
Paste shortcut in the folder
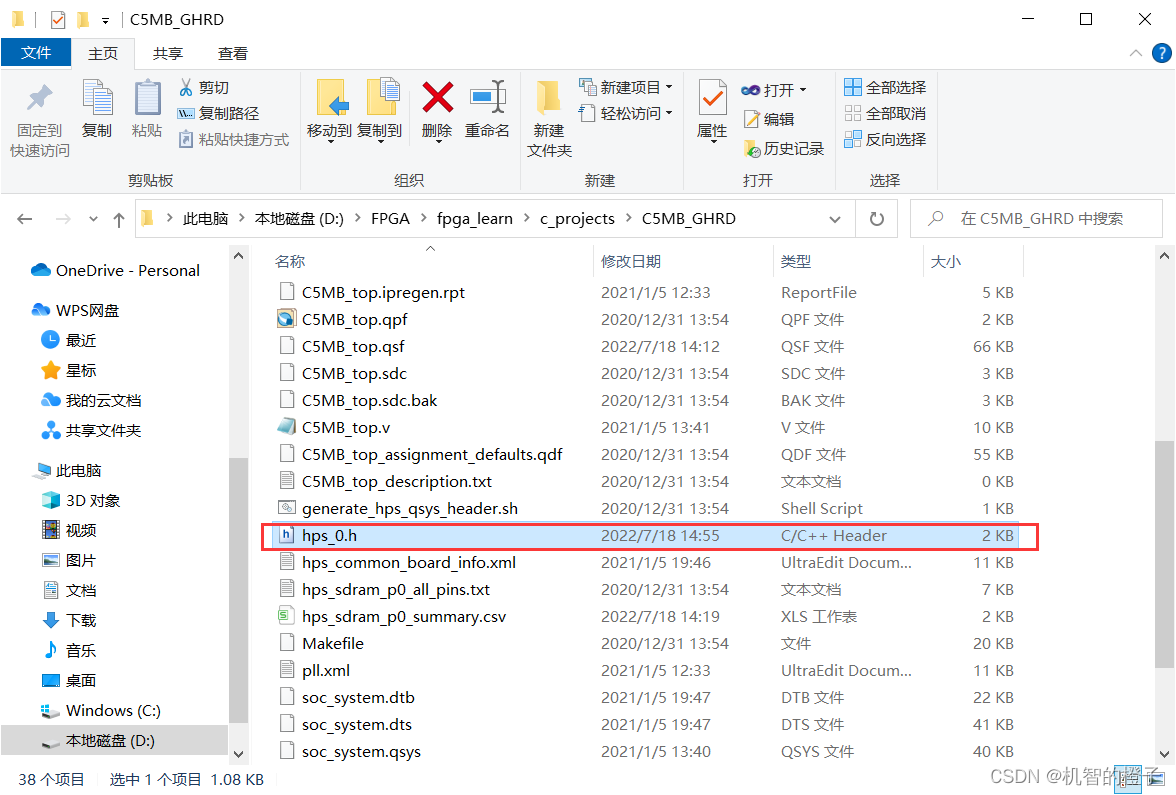[x=234, y=140]
